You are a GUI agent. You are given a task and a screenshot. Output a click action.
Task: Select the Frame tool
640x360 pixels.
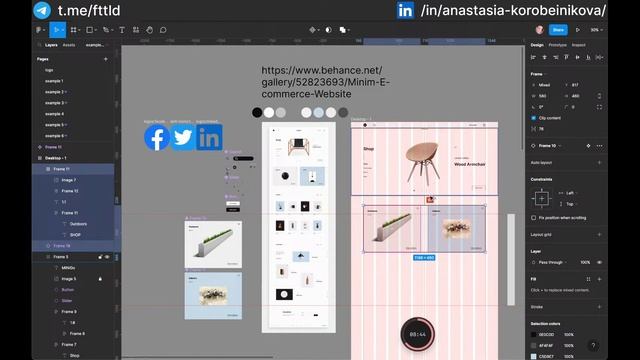(x=73, y=30)
